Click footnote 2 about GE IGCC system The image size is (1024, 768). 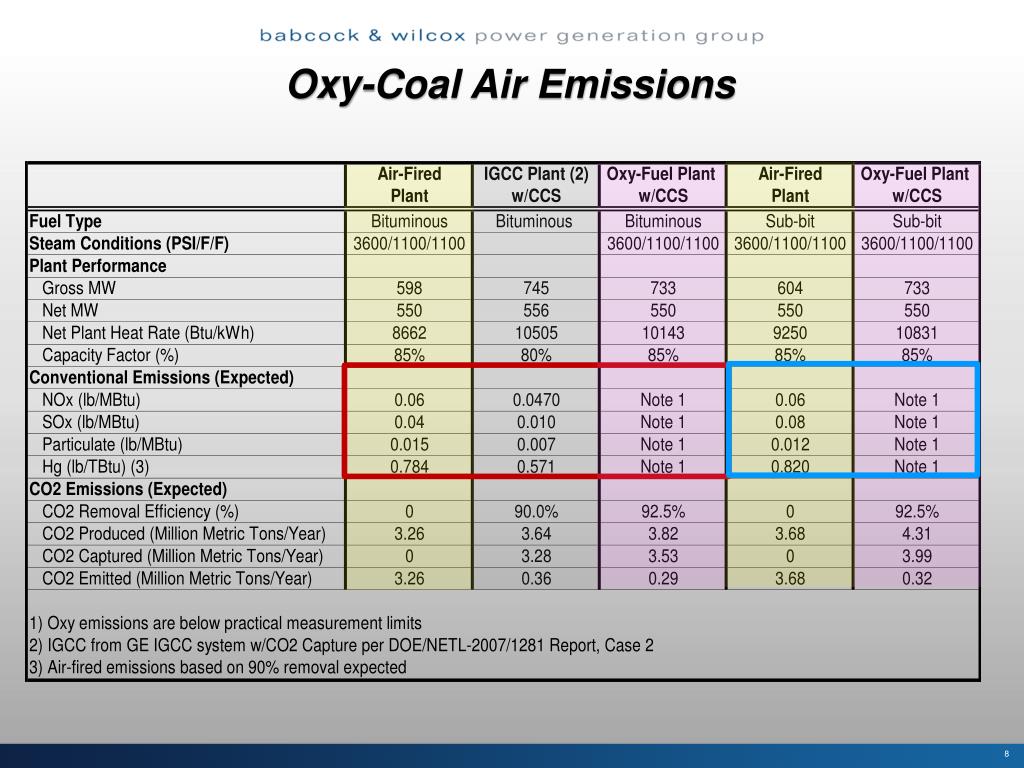click(x=341, y=645)
